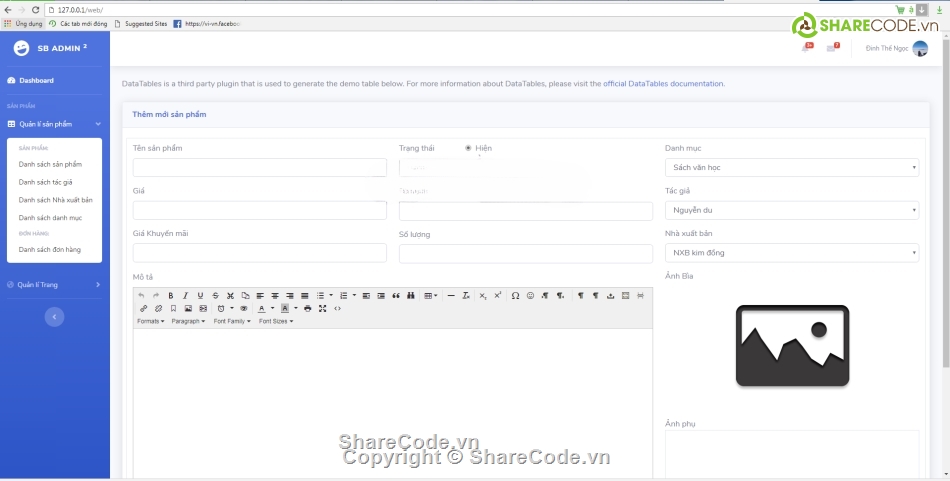Open the Đinh Thế Ngọc user menu
950x481 pixels.
[x=897, y=48]
